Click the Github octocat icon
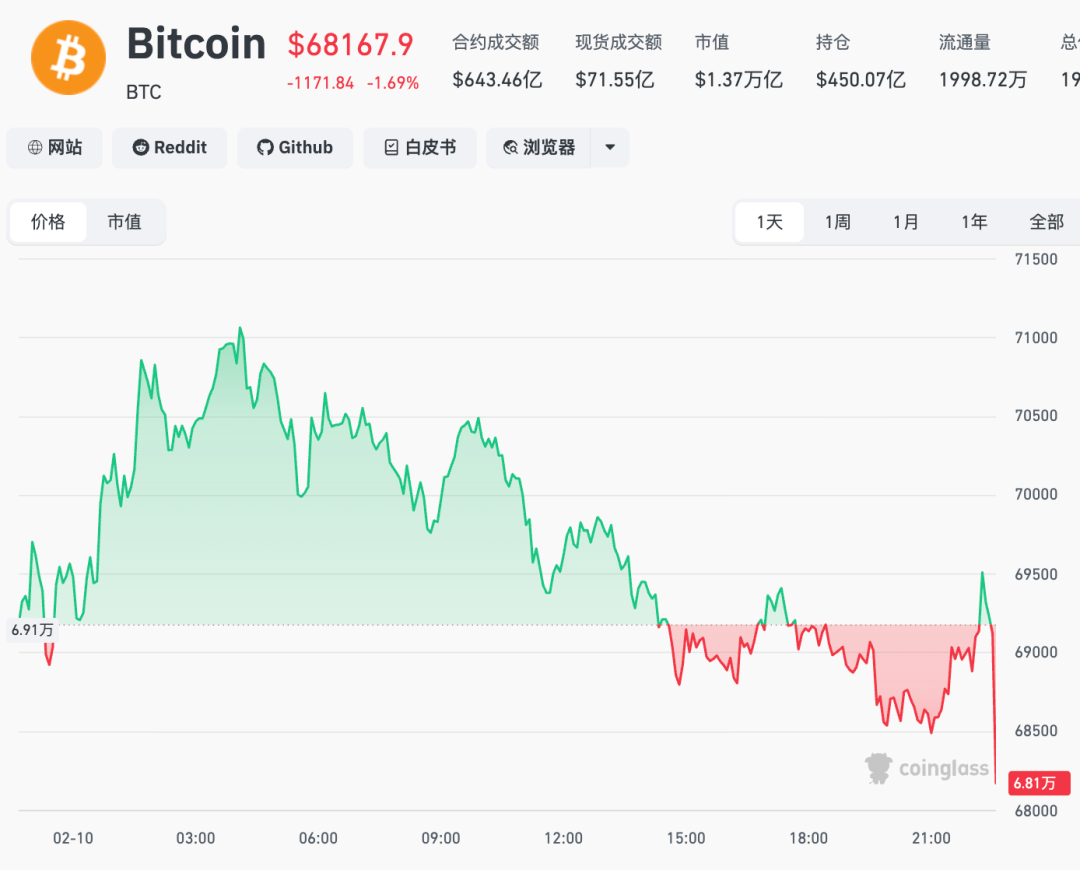The height and width of the screenshot is (870, 1080). pos(265,148)
